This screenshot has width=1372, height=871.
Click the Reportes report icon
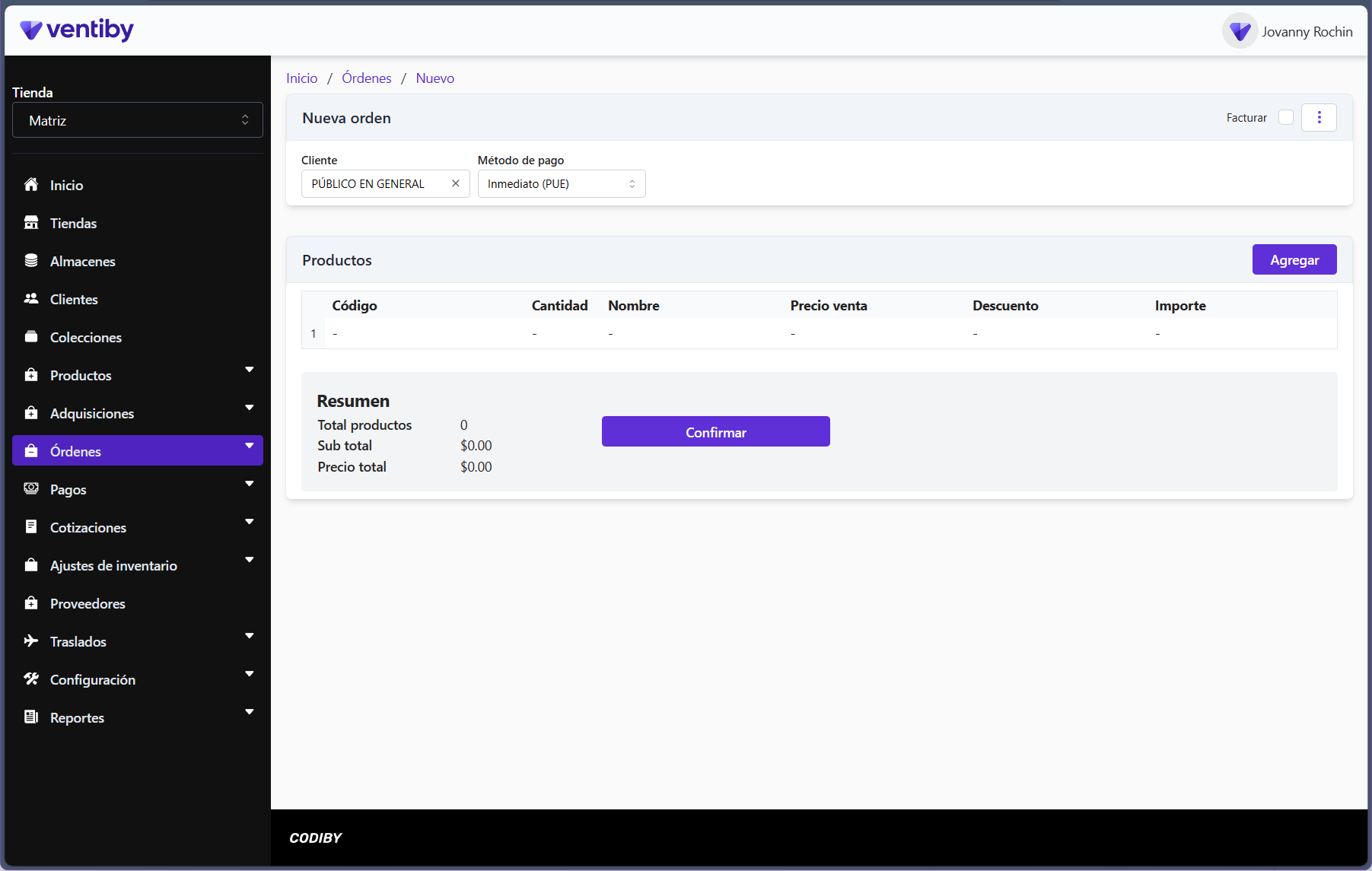pyautogui.click(x=31, y=717)
